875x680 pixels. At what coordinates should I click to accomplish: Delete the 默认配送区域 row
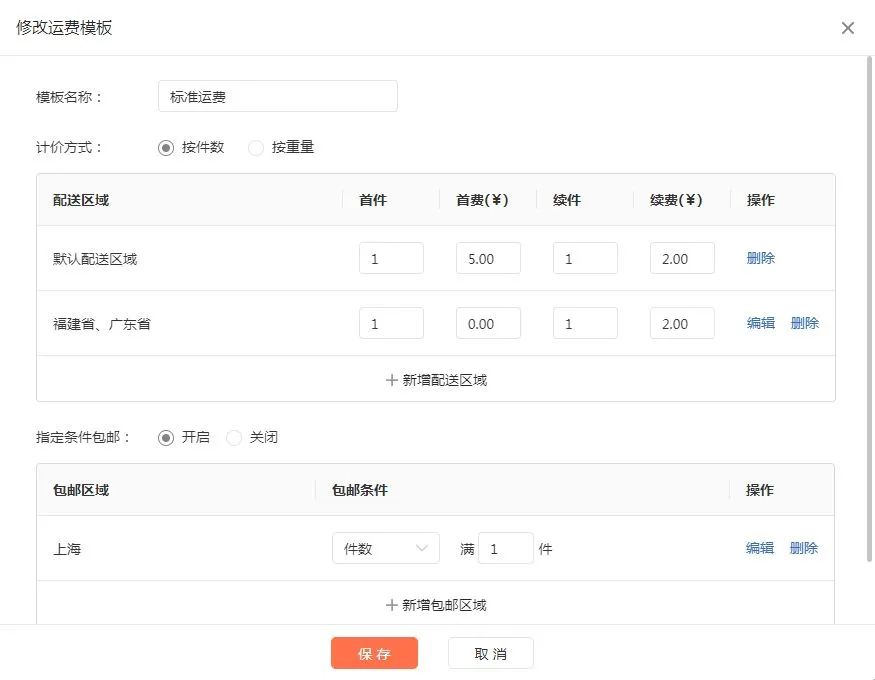point(761,258)
